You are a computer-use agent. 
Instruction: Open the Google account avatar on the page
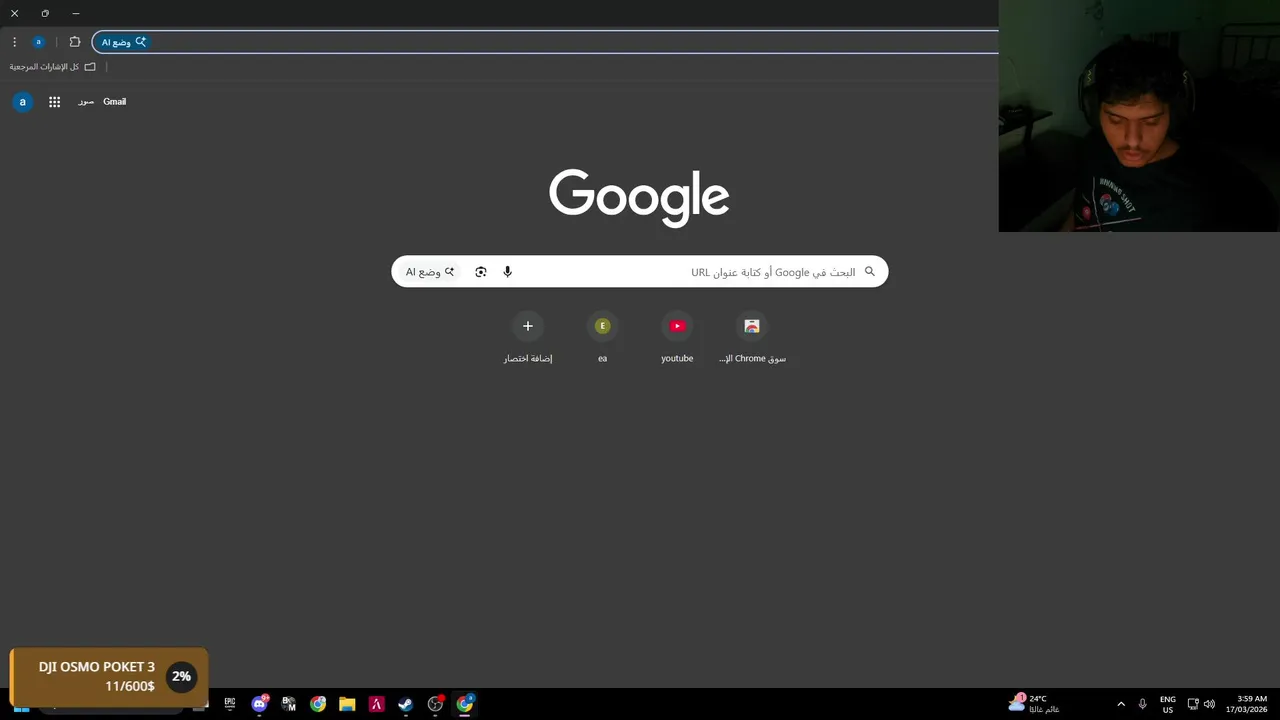click(x=22, y=102)
